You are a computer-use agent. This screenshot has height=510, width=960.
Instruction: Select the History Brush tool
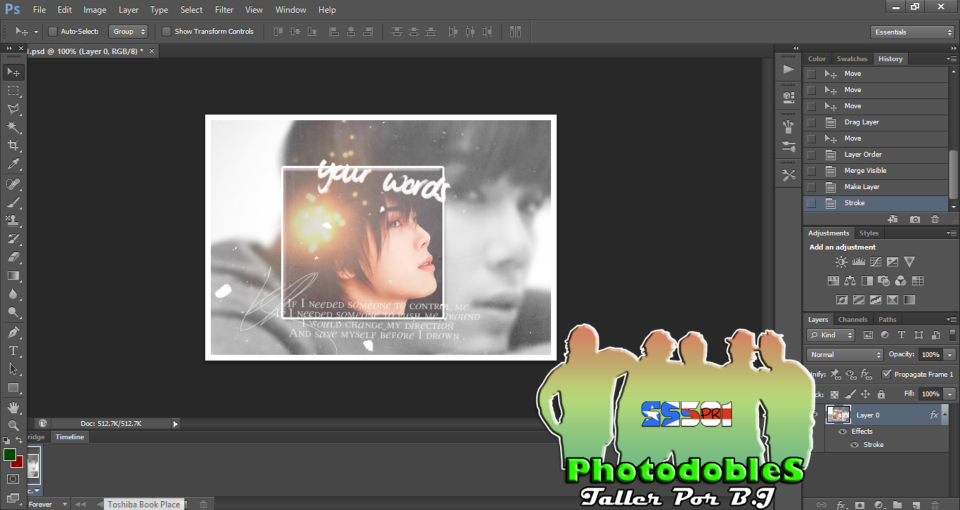click(x=13, y=239)
